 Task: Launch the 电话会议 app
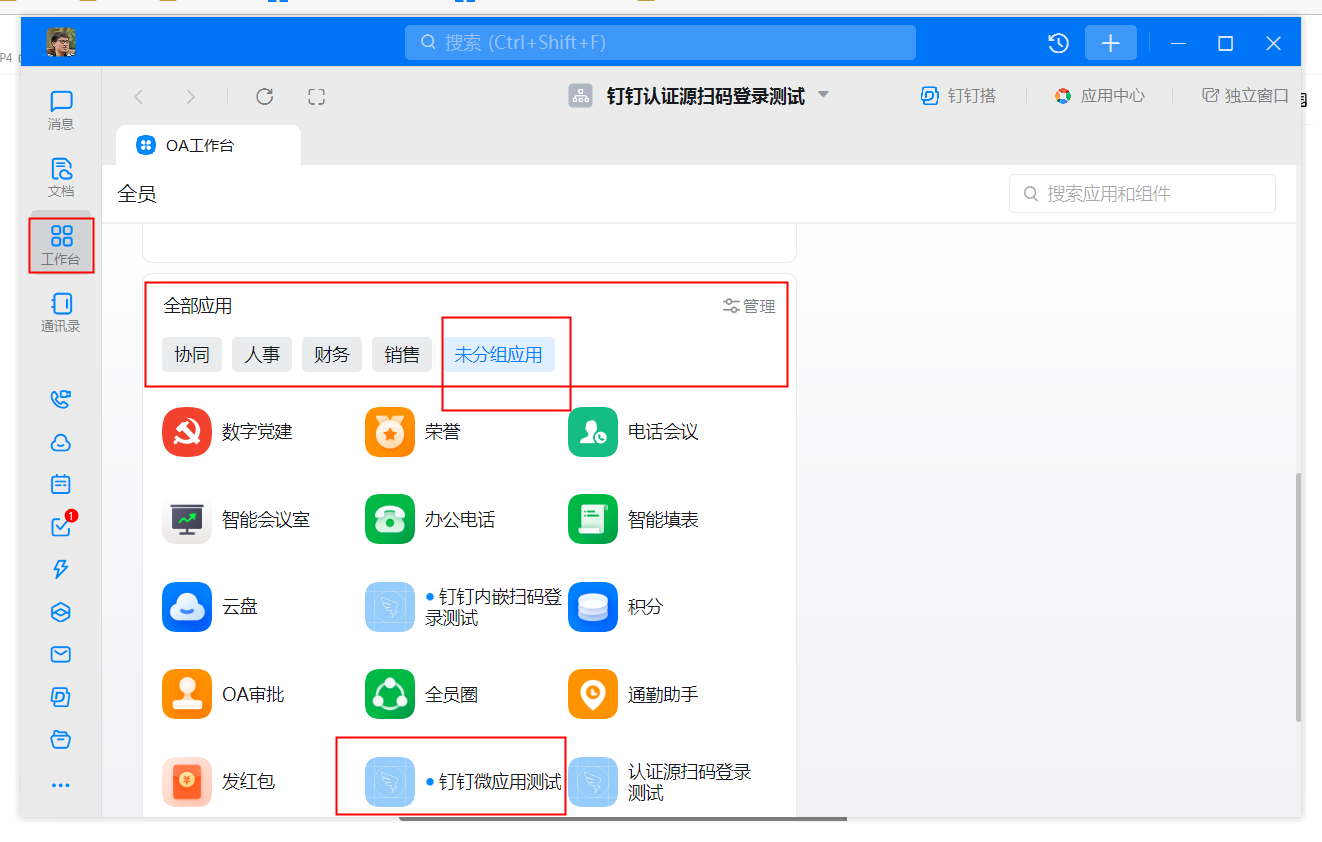tap(633, 432)
